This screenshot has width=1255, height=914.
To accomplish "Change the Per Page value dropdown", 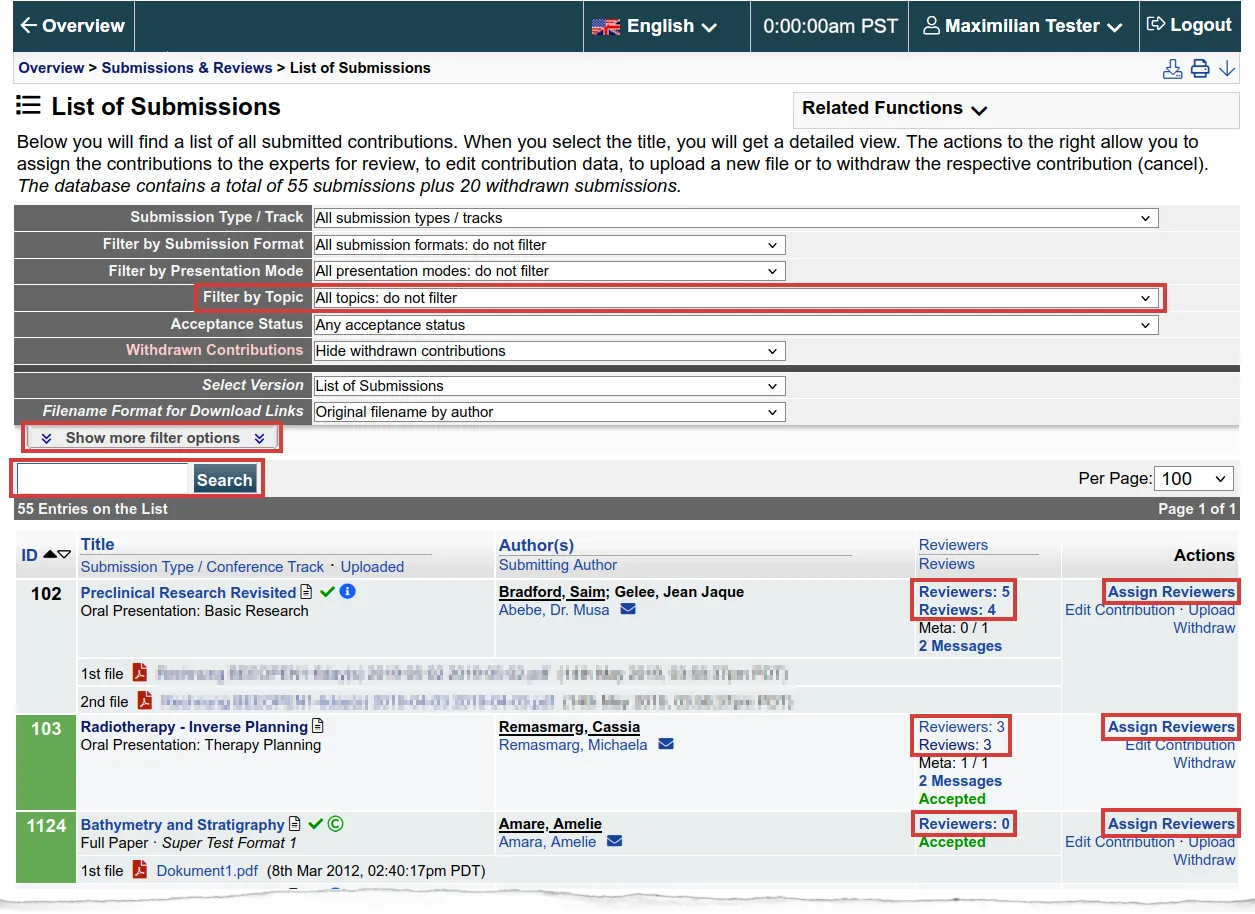I will point(1195,479).
